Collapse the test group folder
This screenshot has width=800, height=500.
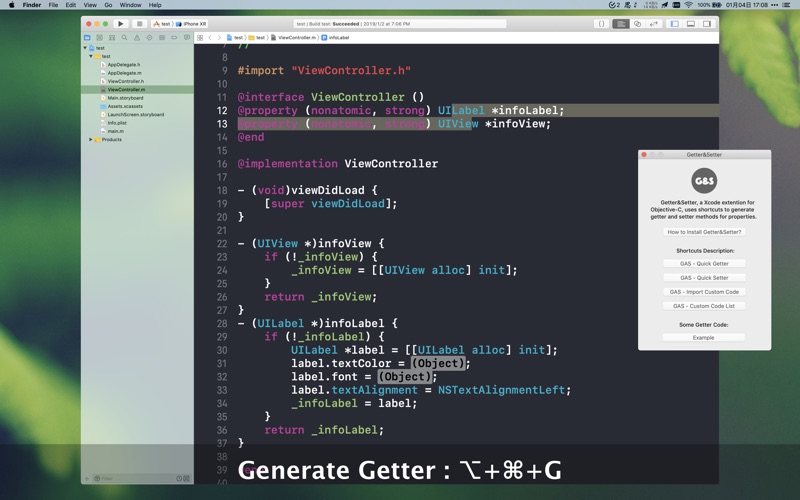click(x=91, y=56)
